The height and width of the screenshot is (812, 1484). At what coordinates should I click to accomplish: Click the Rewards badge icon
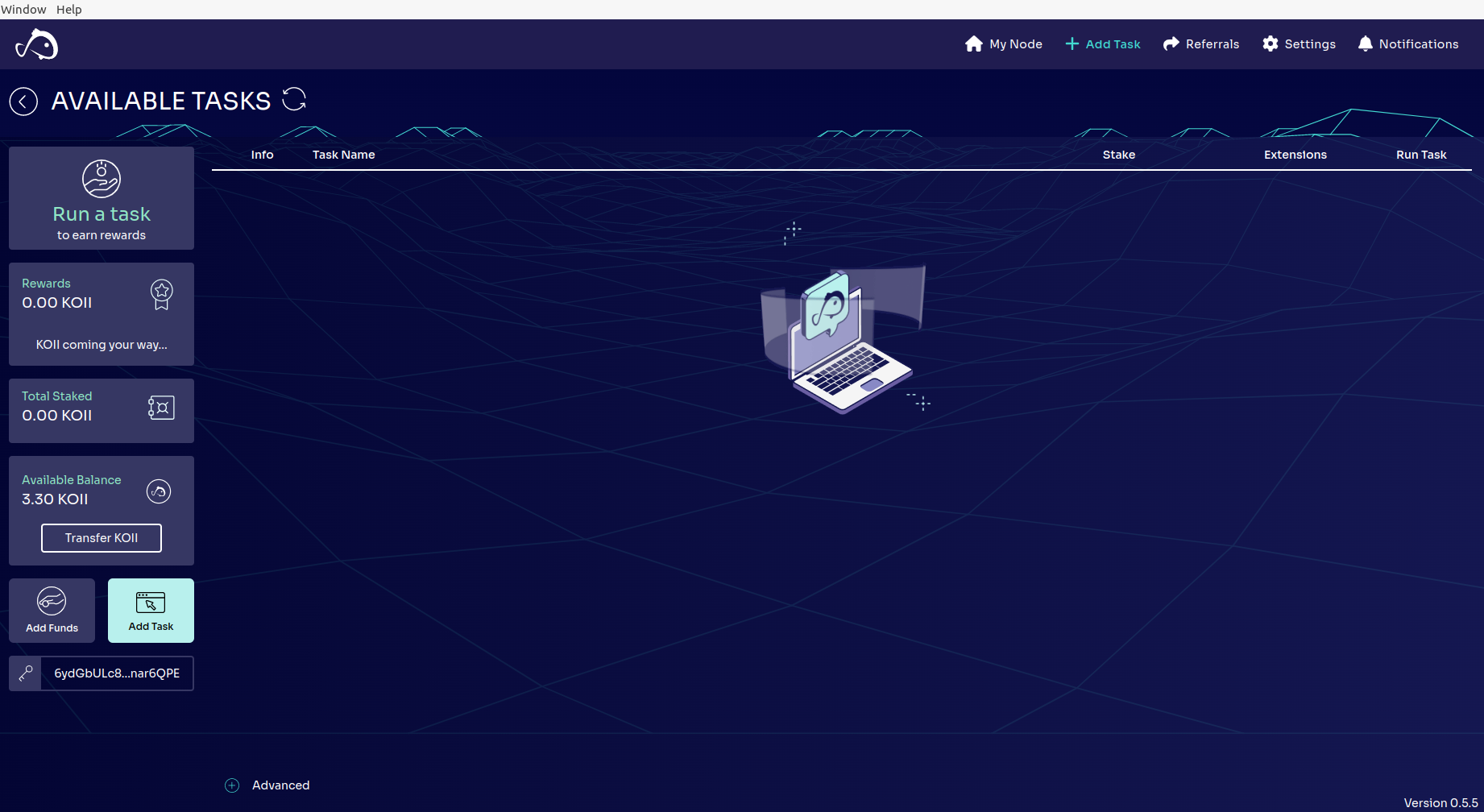162,294
